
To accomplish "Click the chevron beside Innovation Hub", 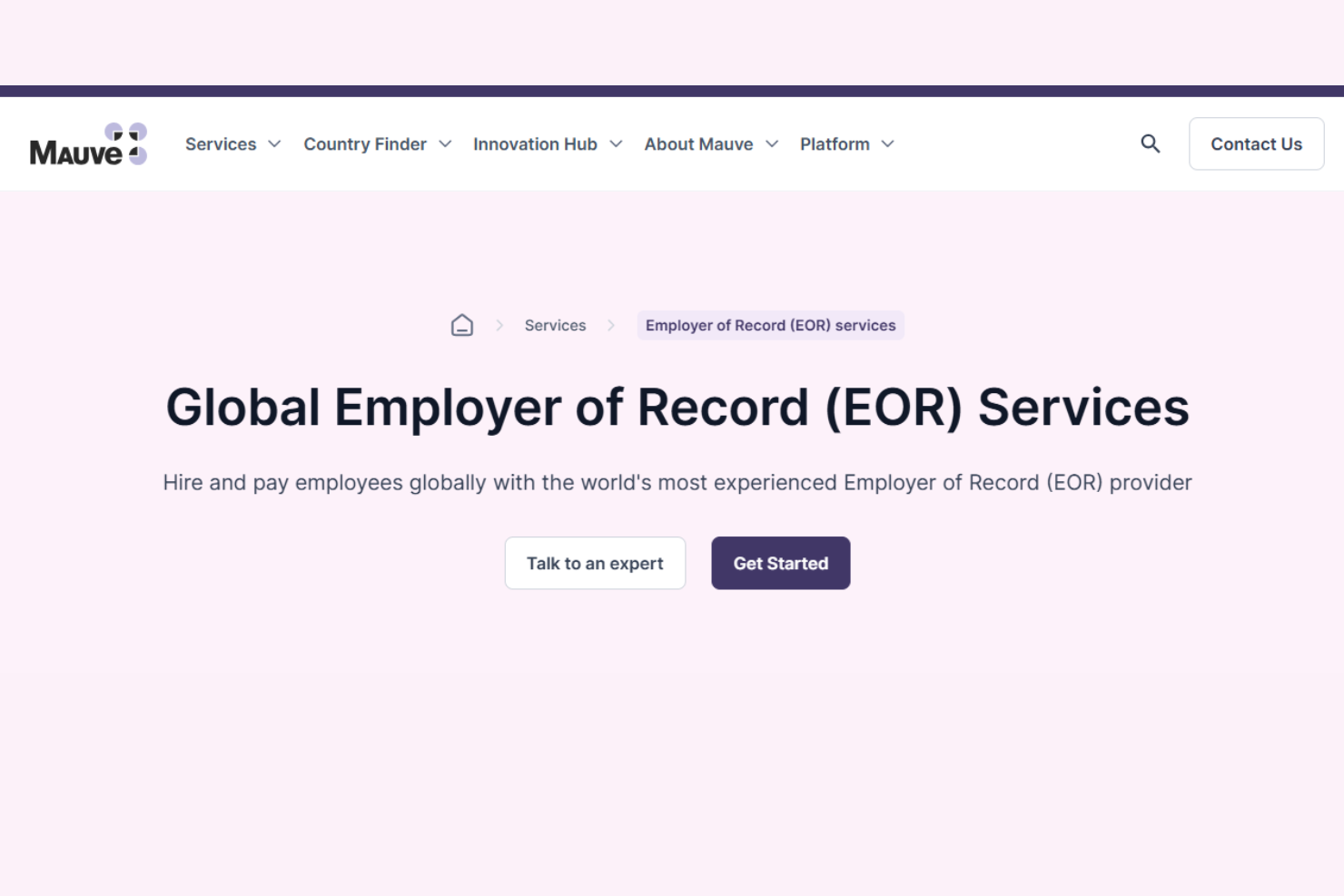I will 616,144.
